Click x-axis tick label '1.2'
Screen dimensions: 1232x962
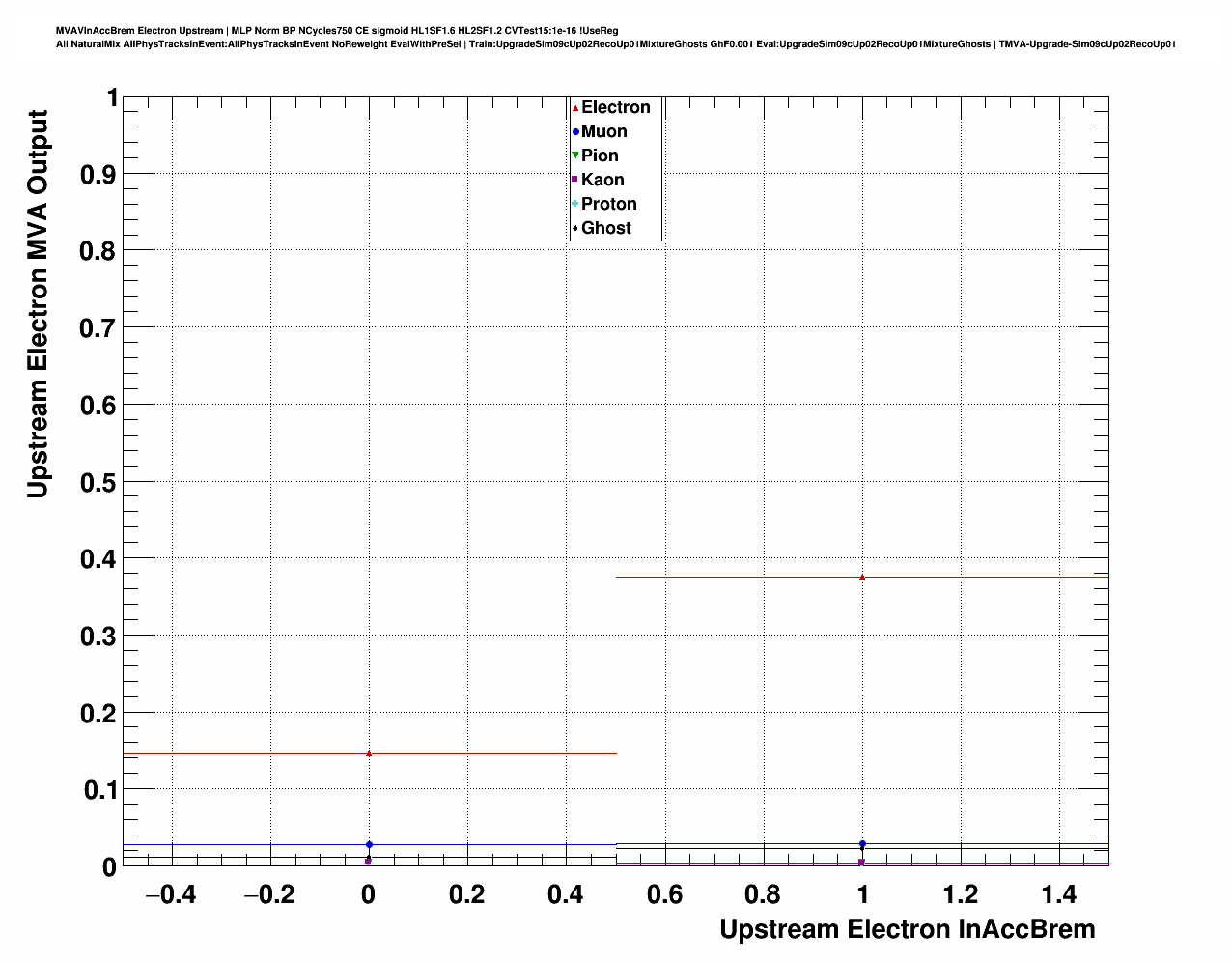[961, 895]
